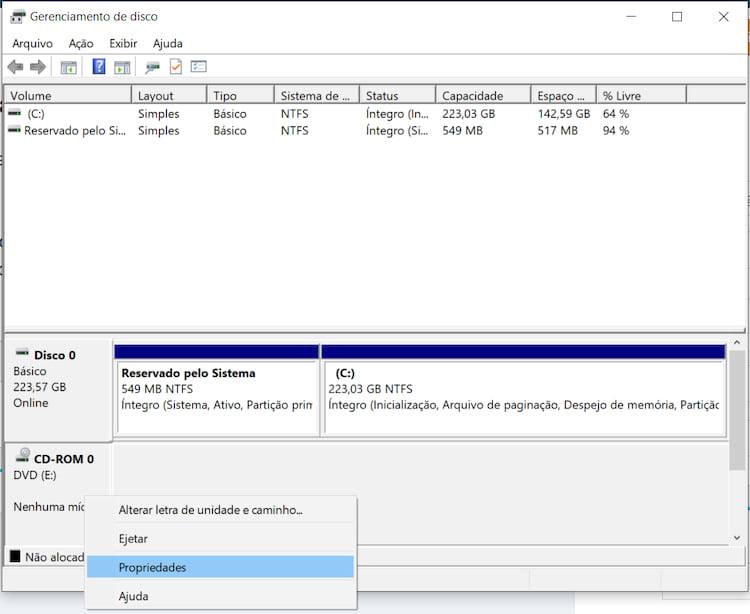Click the 517 MB free space cell
Screen dimensions: 750x614
557,131
